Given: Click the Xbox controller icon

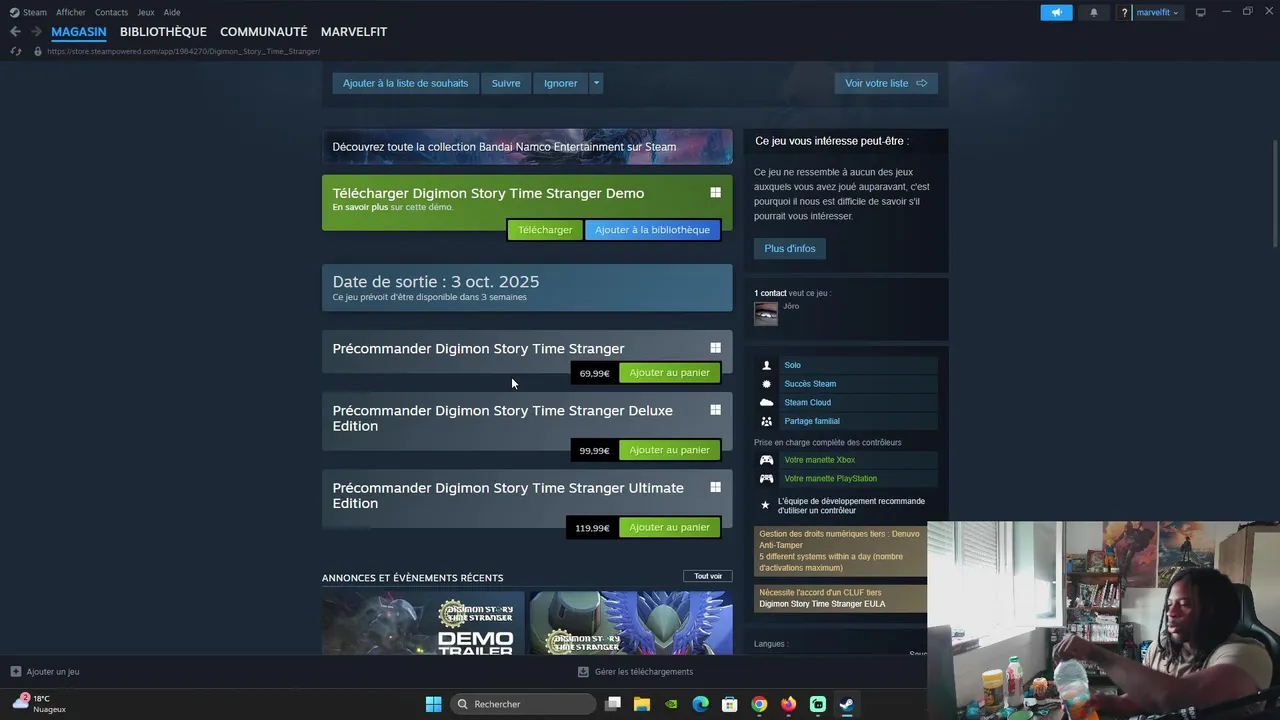Looking at the screenshot, I should tap(766, 460).
